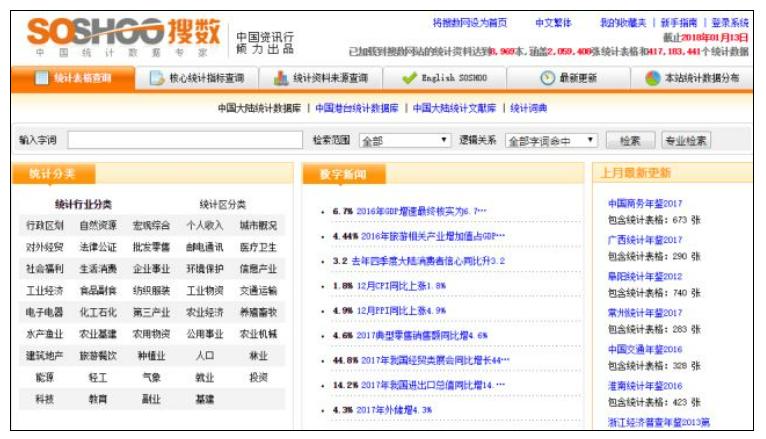Select 中国大陆统计数据库
This screenshot has width=766, height=439.
coord(259,108)
